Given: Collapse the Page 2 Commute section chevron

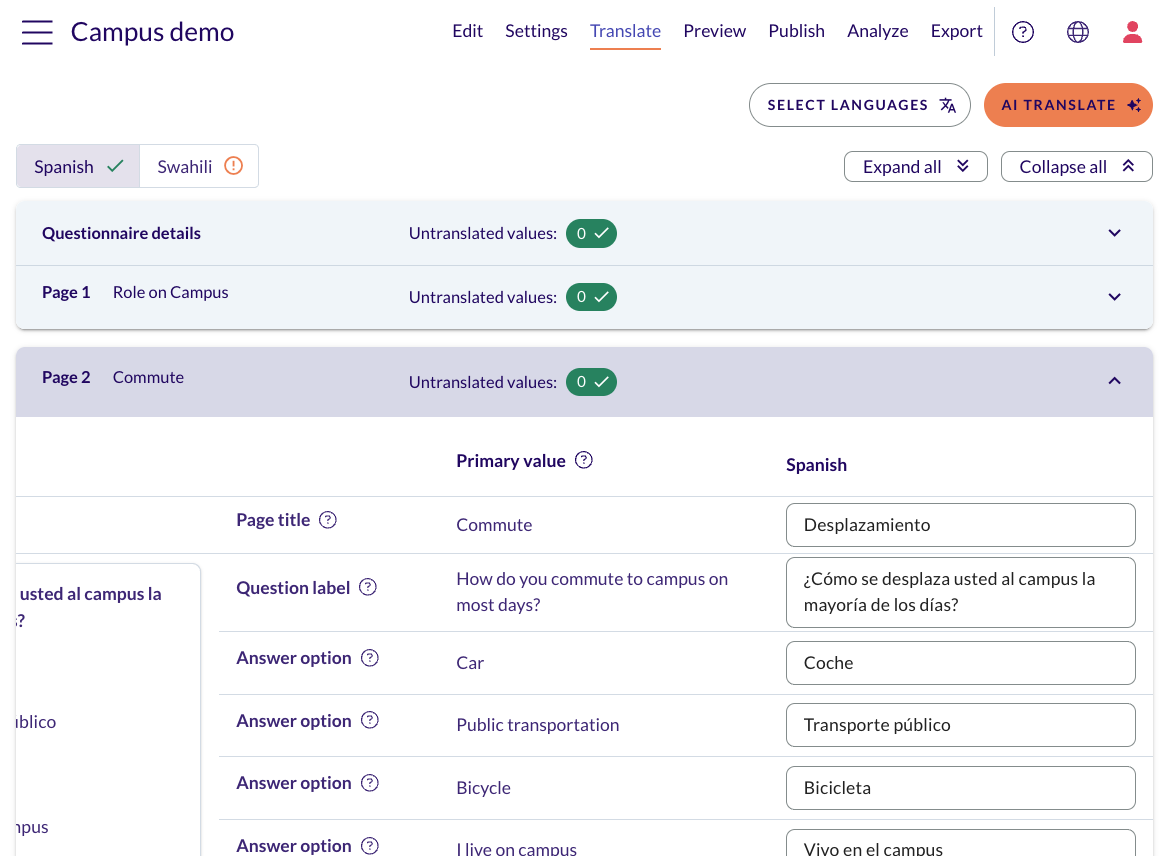Looking at the screenshot, I should click(x=1114, y=381).
